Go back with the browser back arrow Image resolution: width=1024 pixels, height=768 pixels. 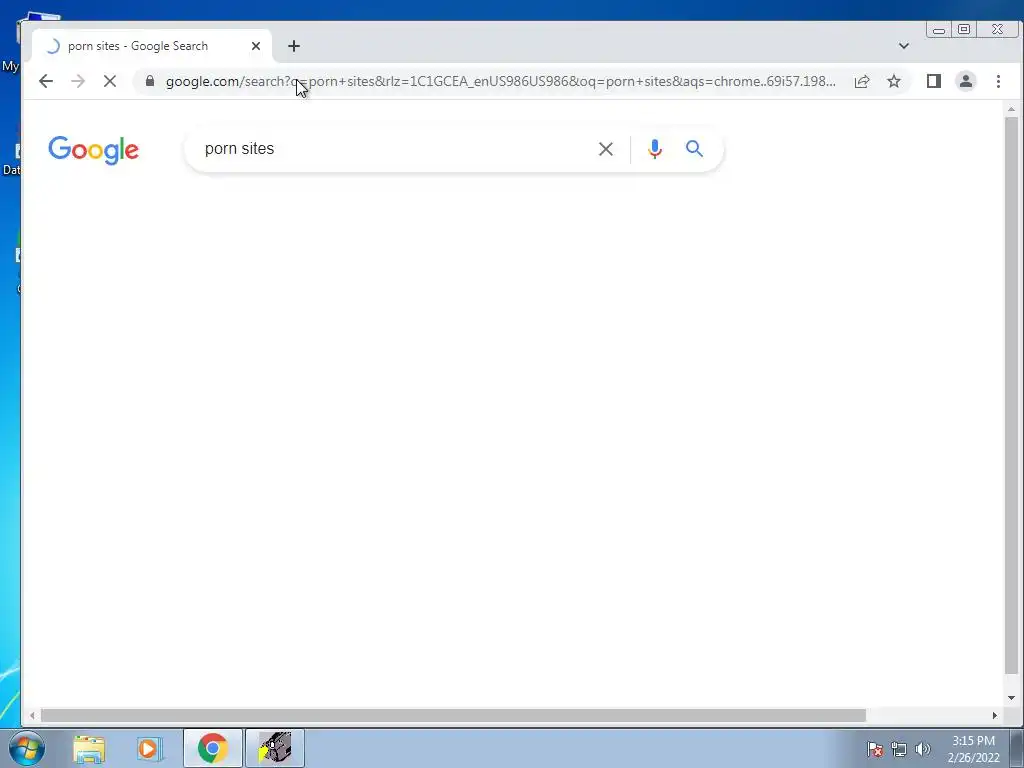pos(46,81)
